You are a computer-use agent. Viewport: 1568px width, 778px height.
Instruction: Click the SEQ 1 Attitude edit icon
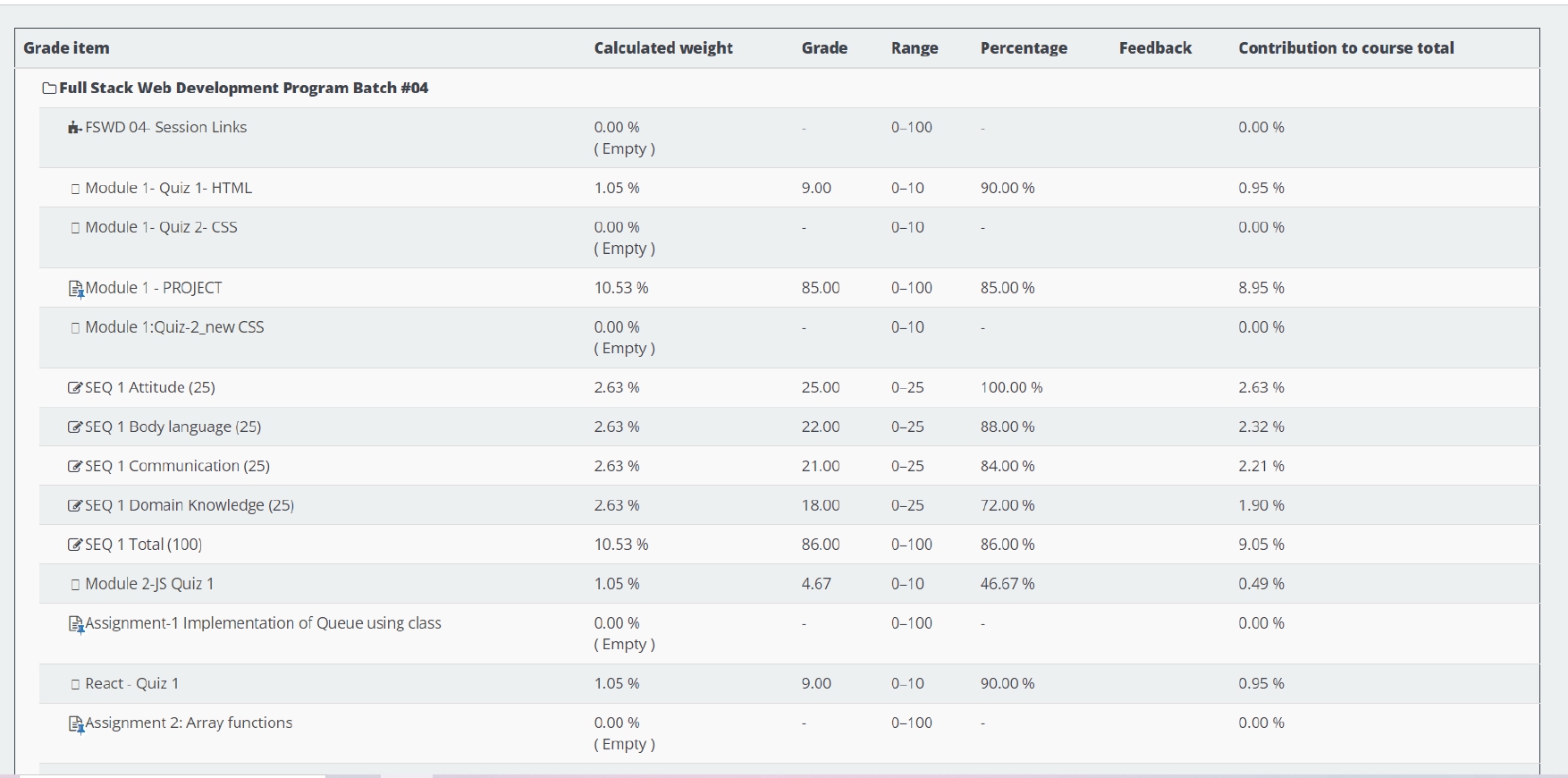click(x=75, y=388)
